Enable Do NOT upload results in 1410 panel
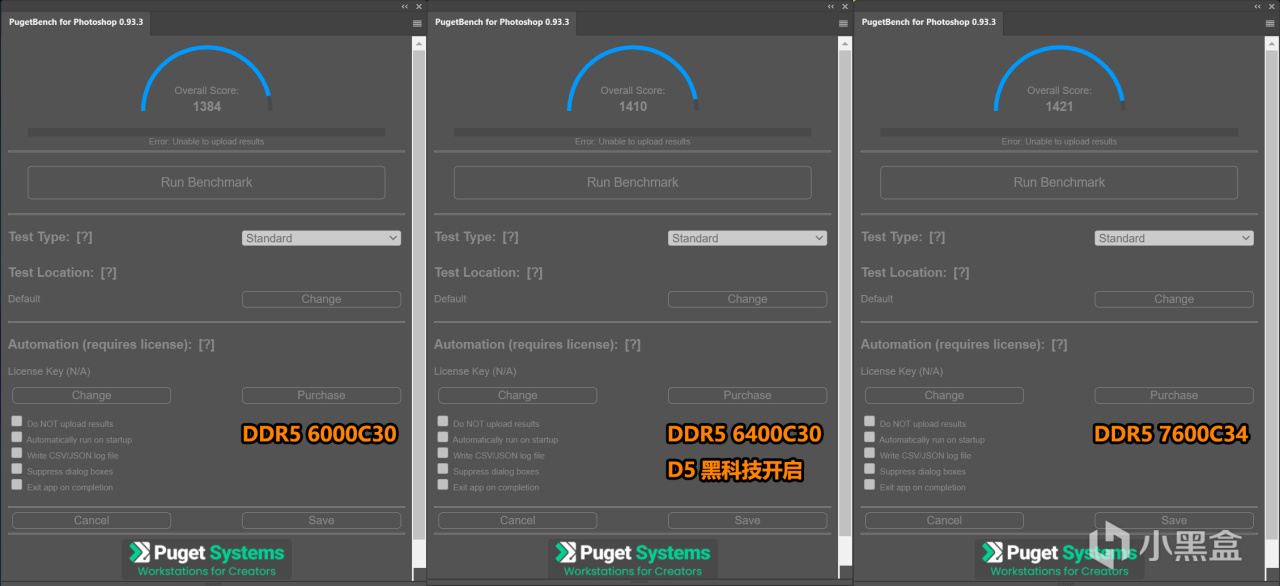The image size is (1280, 586). click(443, 421)
